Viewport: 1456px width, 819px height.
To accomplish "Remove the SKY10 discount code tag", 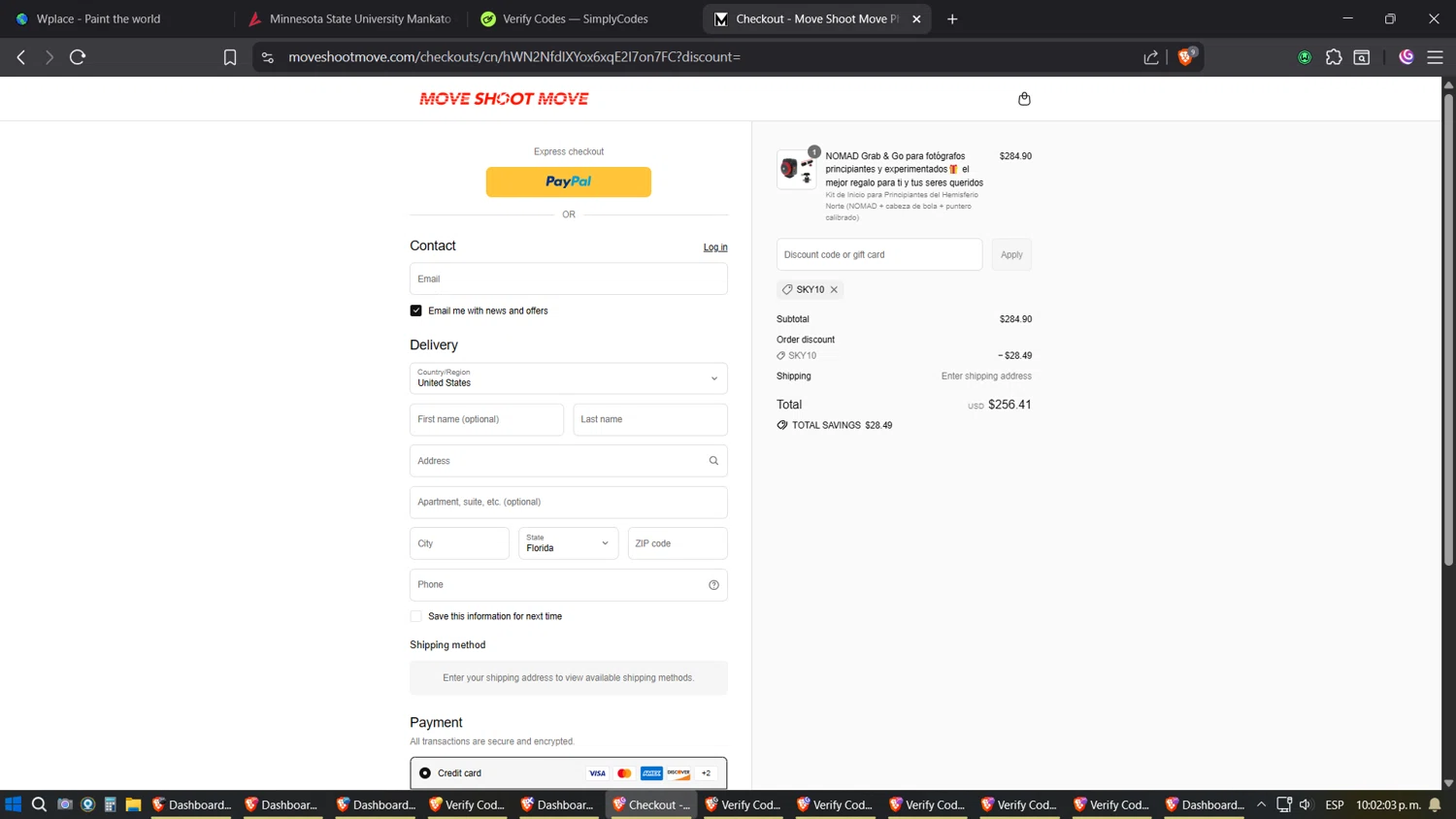I will tap(834, 289).
